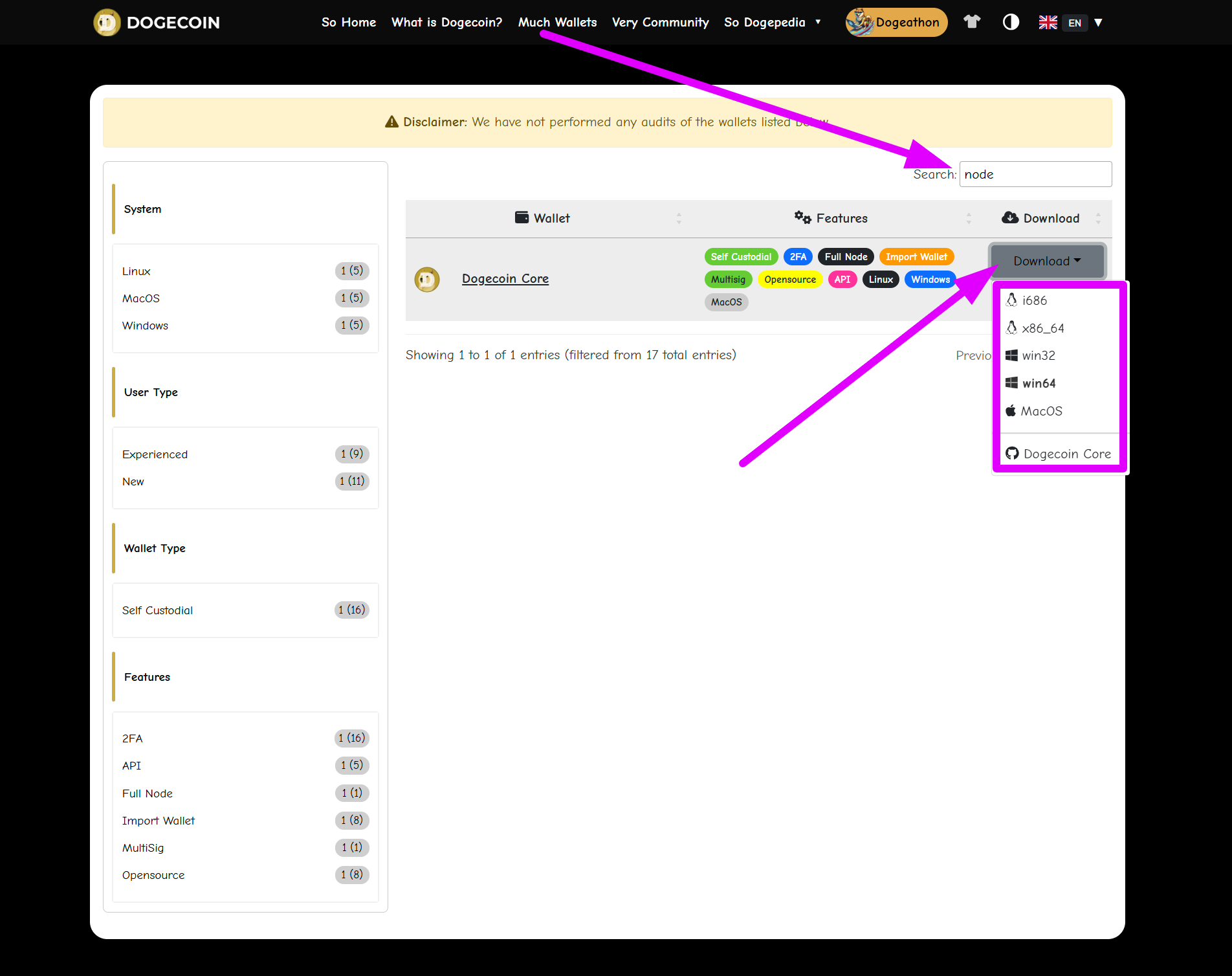
Task: Filter by Import Wallet in sidebar
Action: (x=245, y=821)
